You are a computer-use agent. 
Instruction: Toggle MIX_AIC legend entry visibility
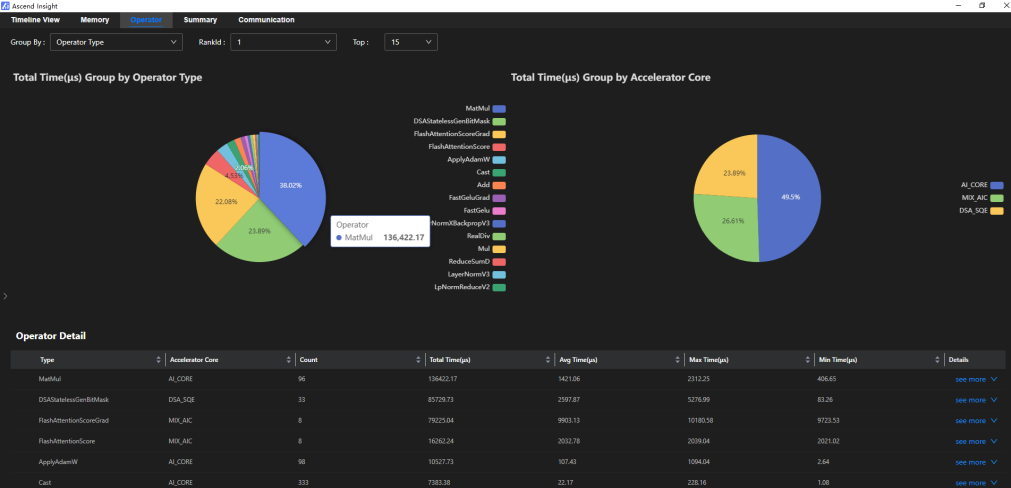(x=983, y=197)
